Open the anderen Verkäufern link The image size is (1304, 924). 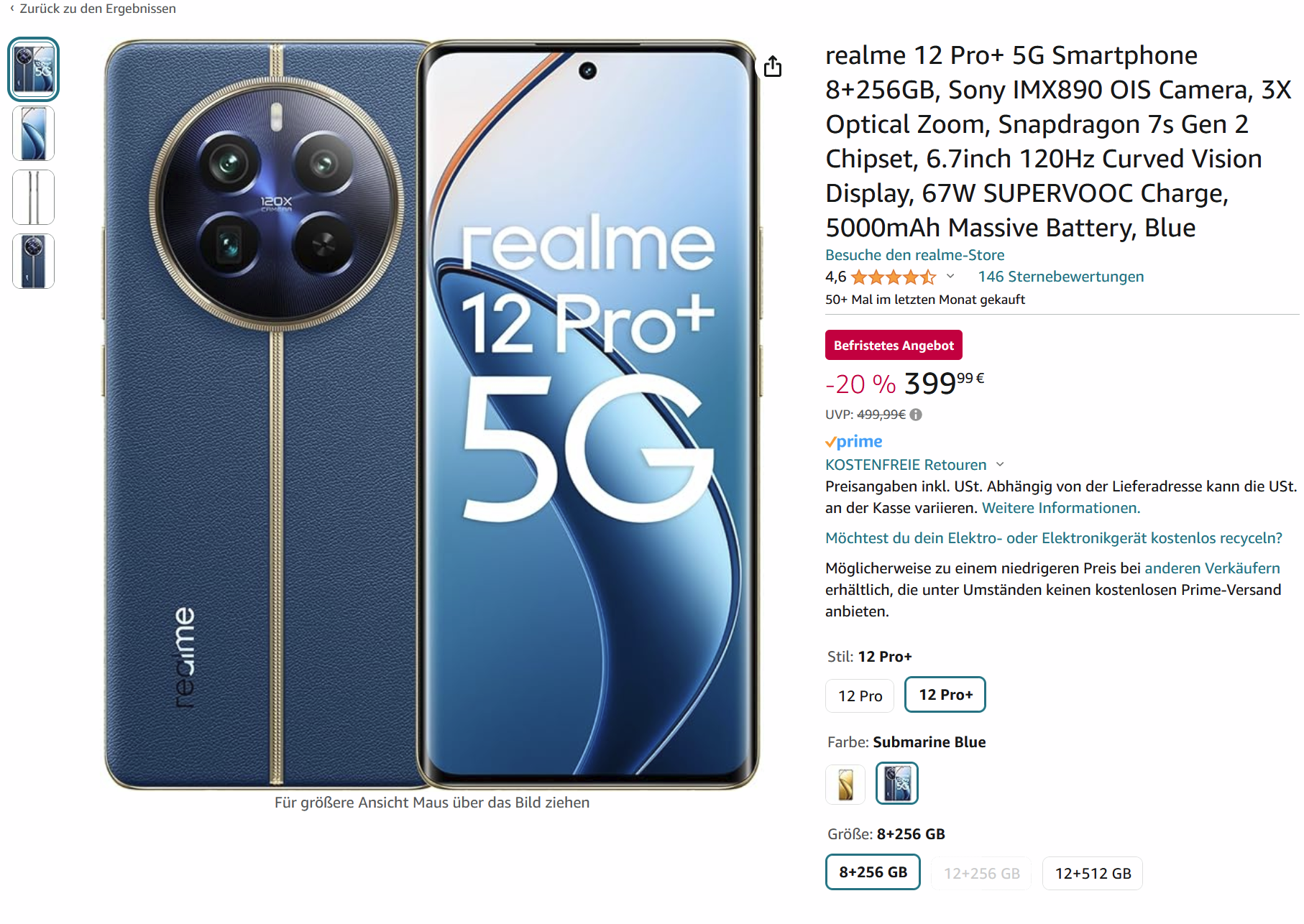(1212, 568)
